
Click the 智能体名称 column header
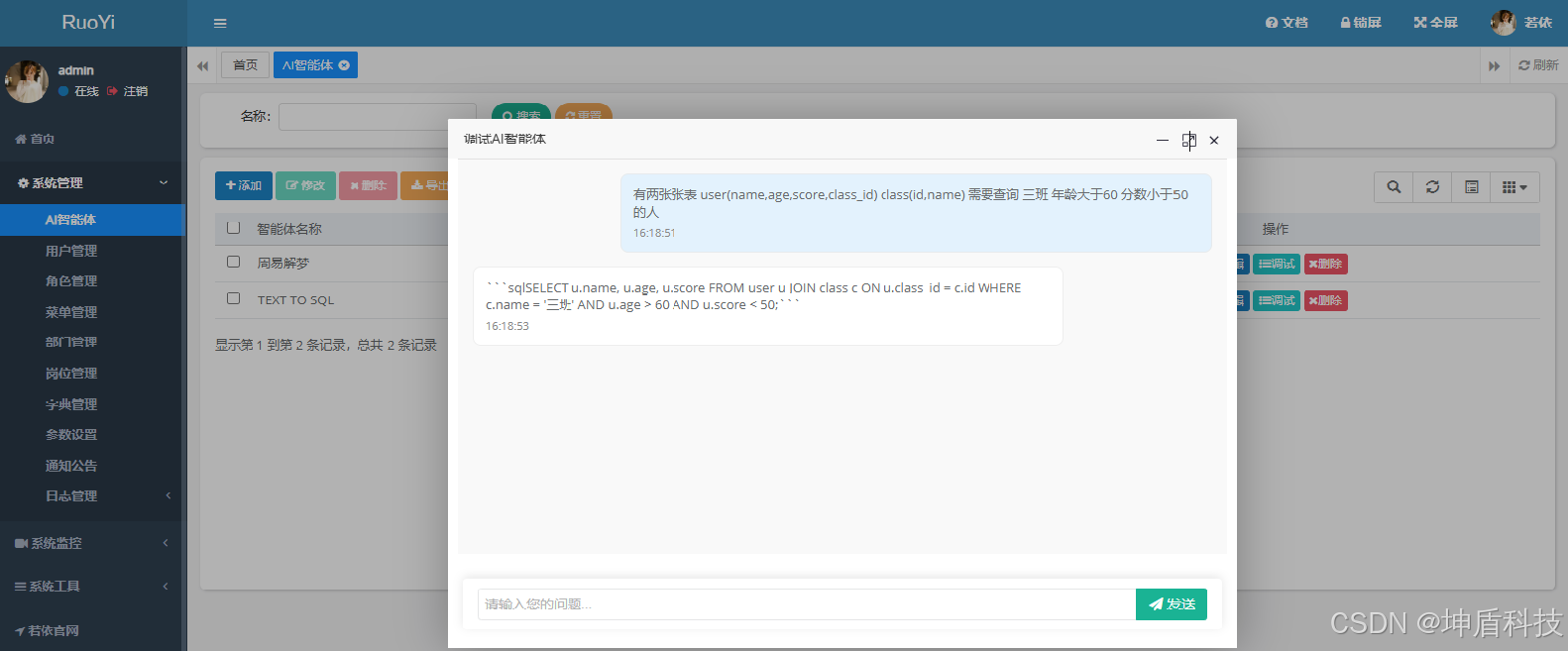click(x=289, y=229)
